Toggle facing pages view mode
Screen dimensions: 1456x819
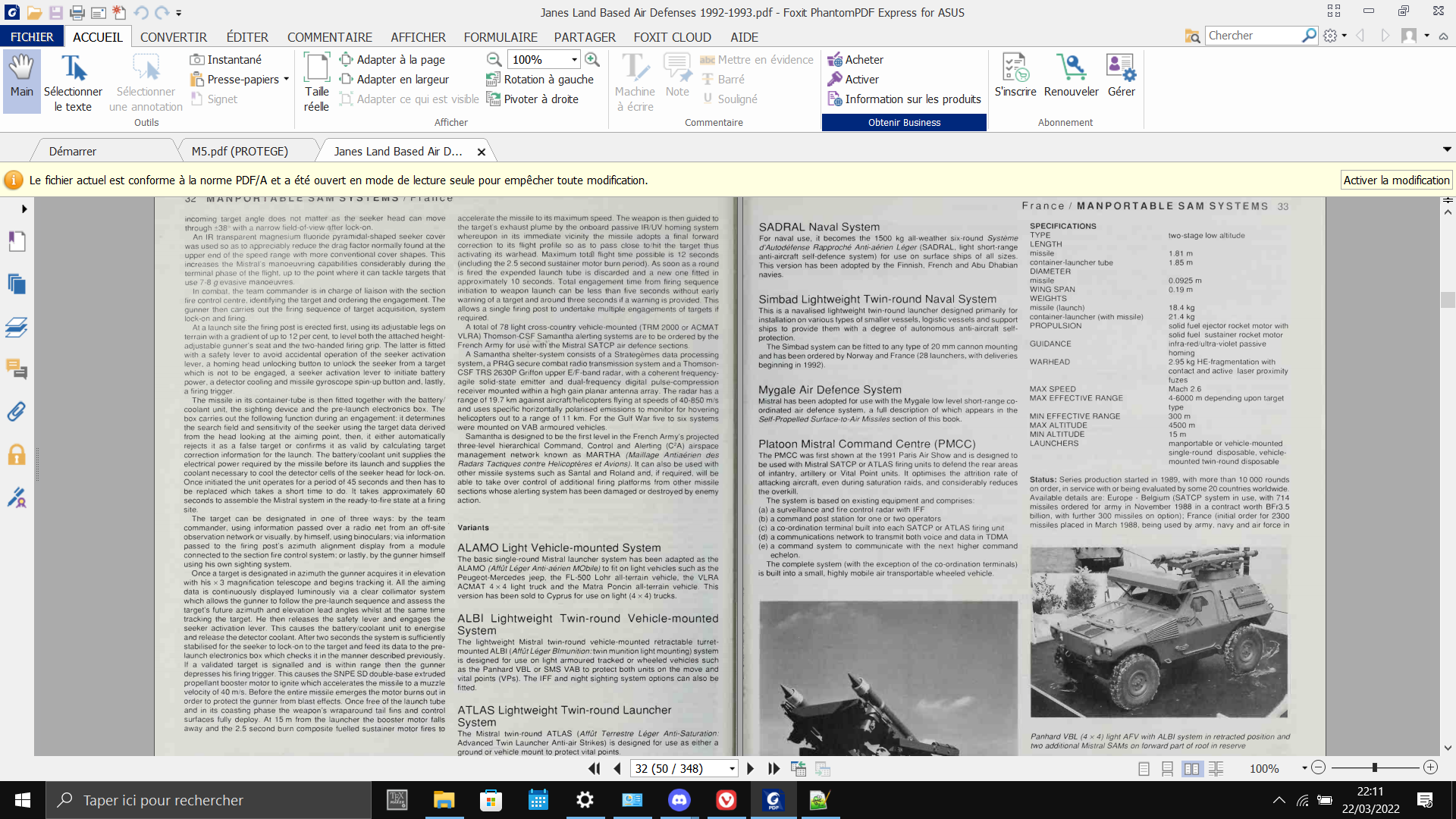click(1192, 768)
